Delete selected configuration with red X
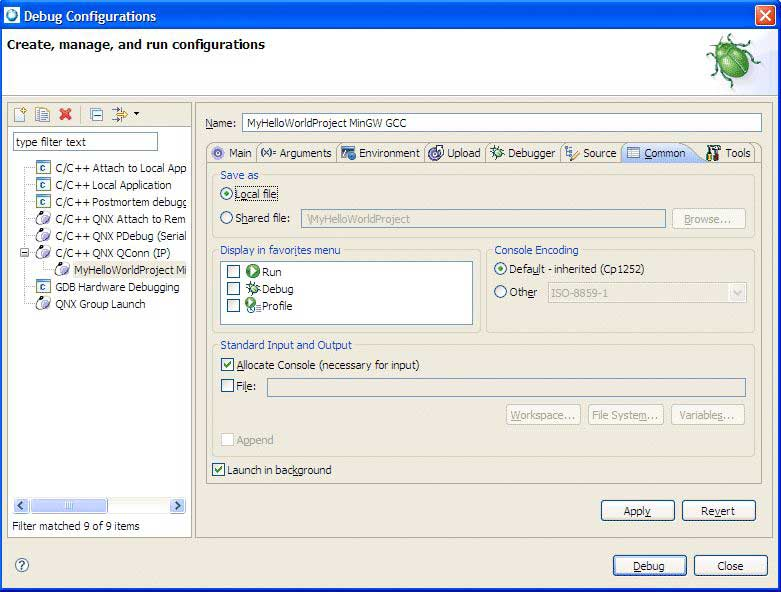The image size is (781, 592). tap(65, 115)
